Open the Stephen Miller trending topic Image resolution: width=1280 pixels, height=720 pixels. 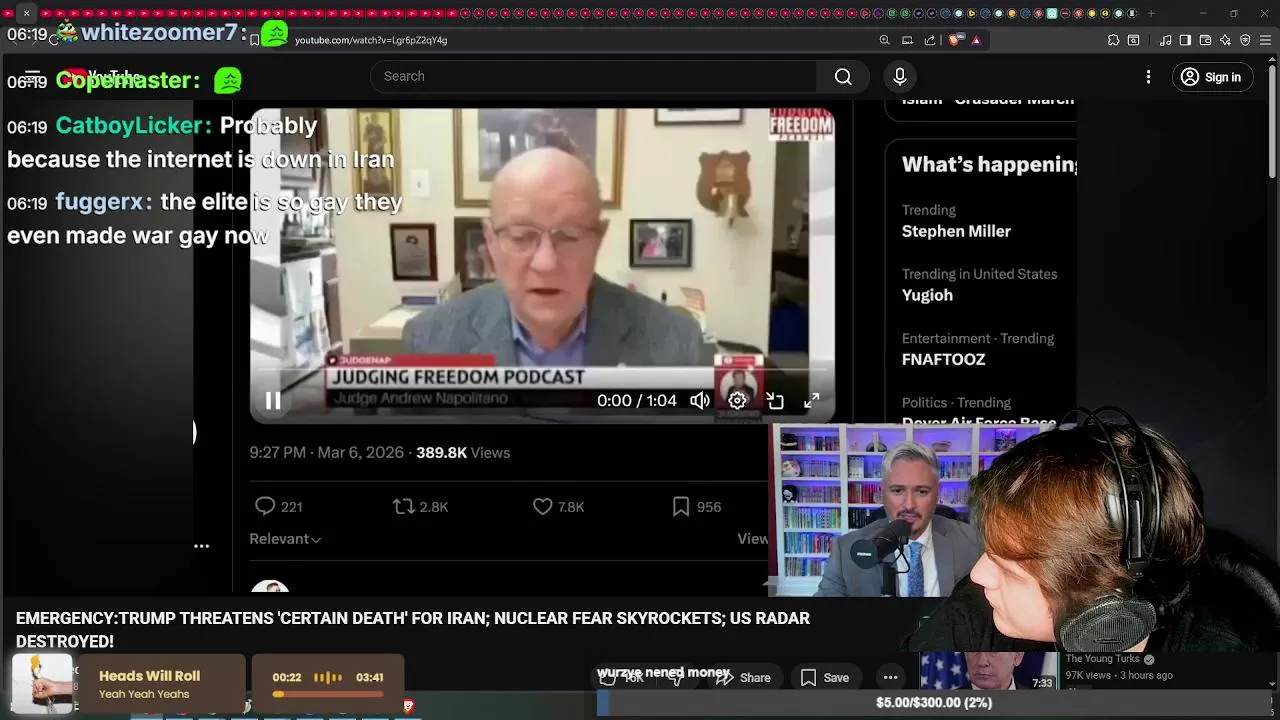(956, 231)
